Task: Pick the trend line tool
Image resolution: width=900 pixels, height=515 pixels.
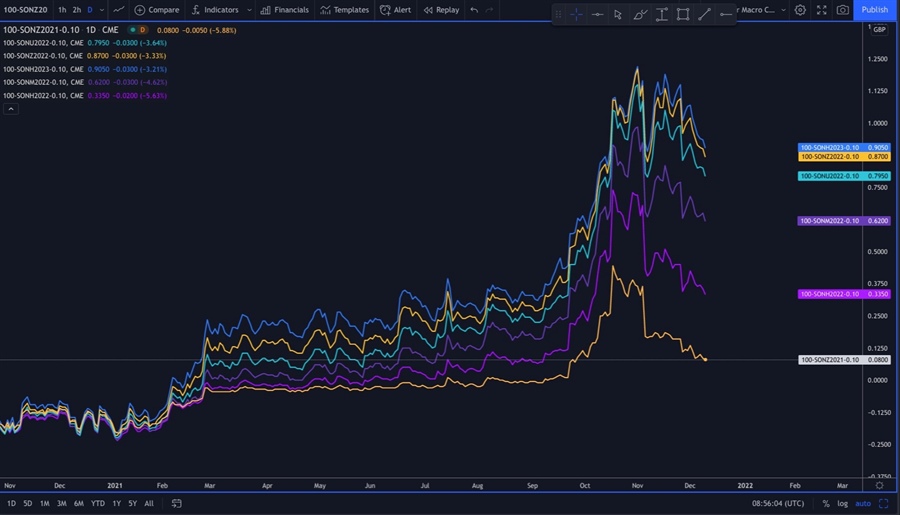Action: coord(704,14)
